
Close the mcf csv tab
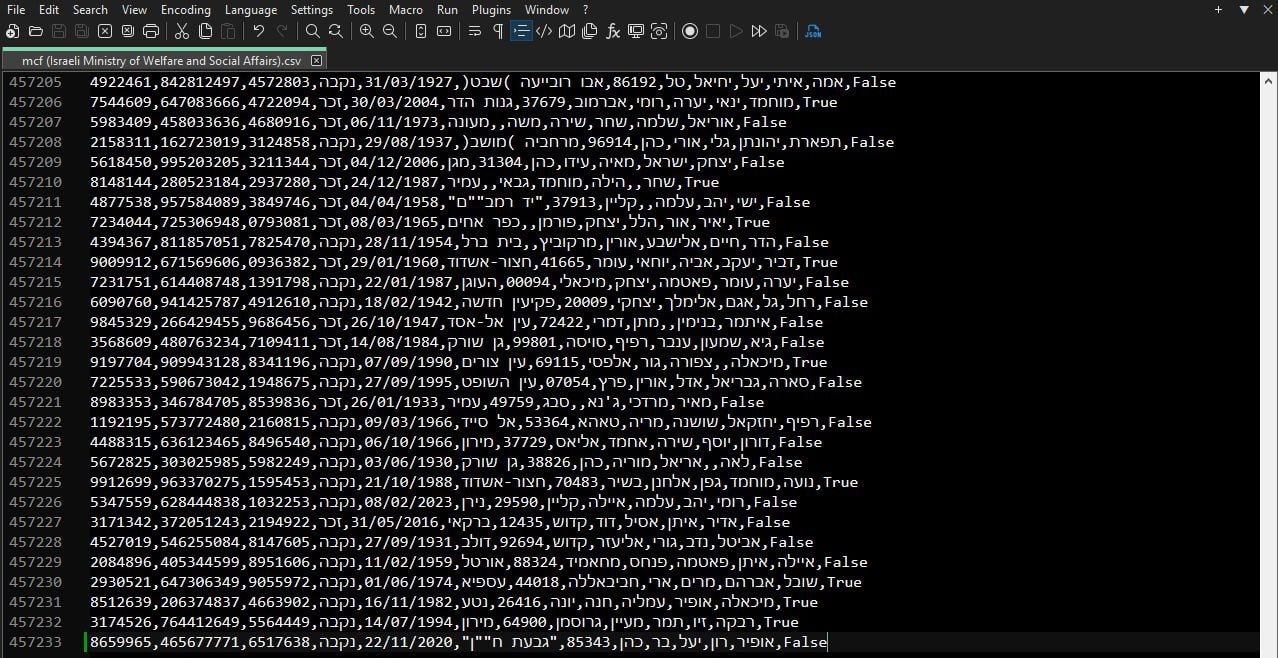click(x=317, y=60)
